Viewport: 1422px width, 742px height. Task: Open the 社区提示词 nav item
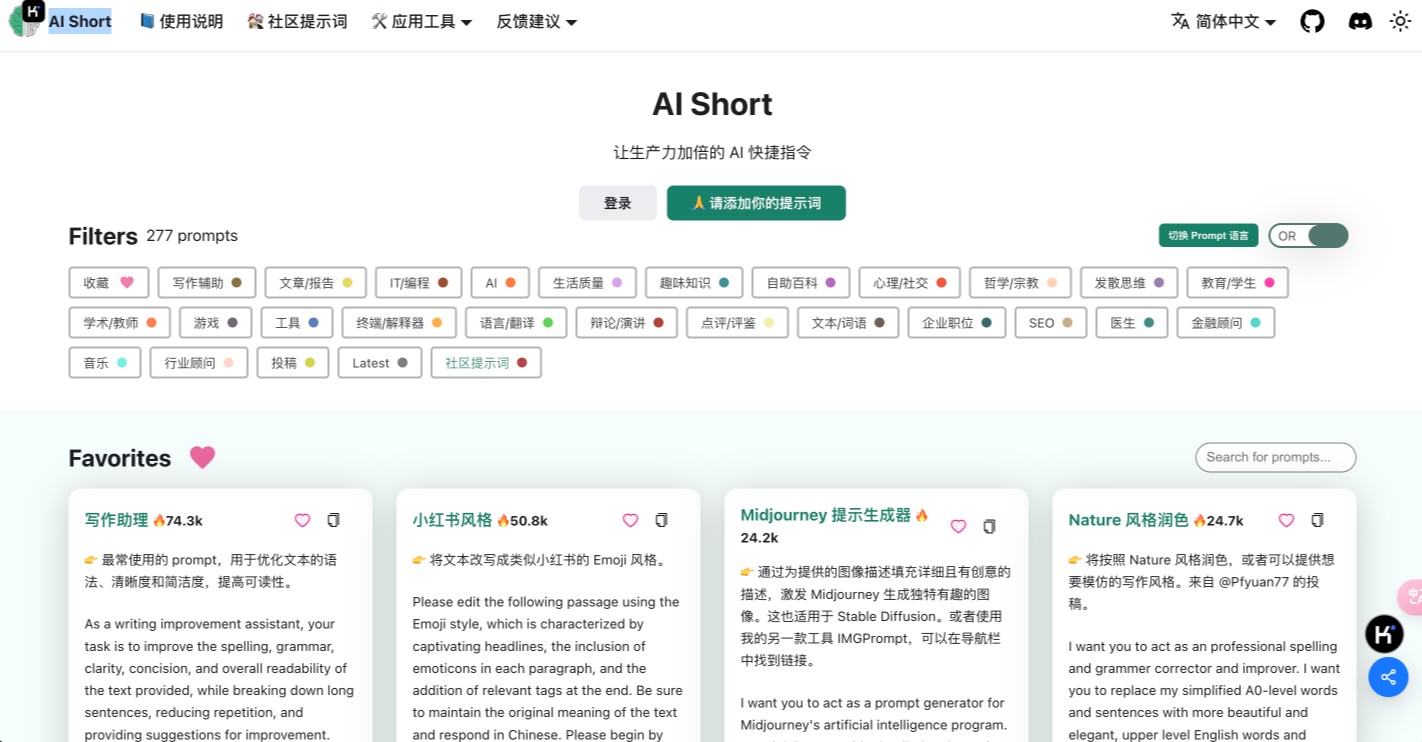tap(297, 21)
